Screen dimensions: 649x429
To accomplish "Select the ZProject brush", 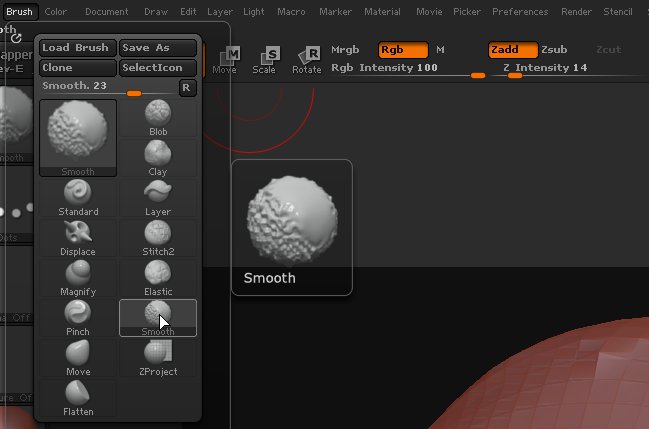I will [x=158, y=357].
